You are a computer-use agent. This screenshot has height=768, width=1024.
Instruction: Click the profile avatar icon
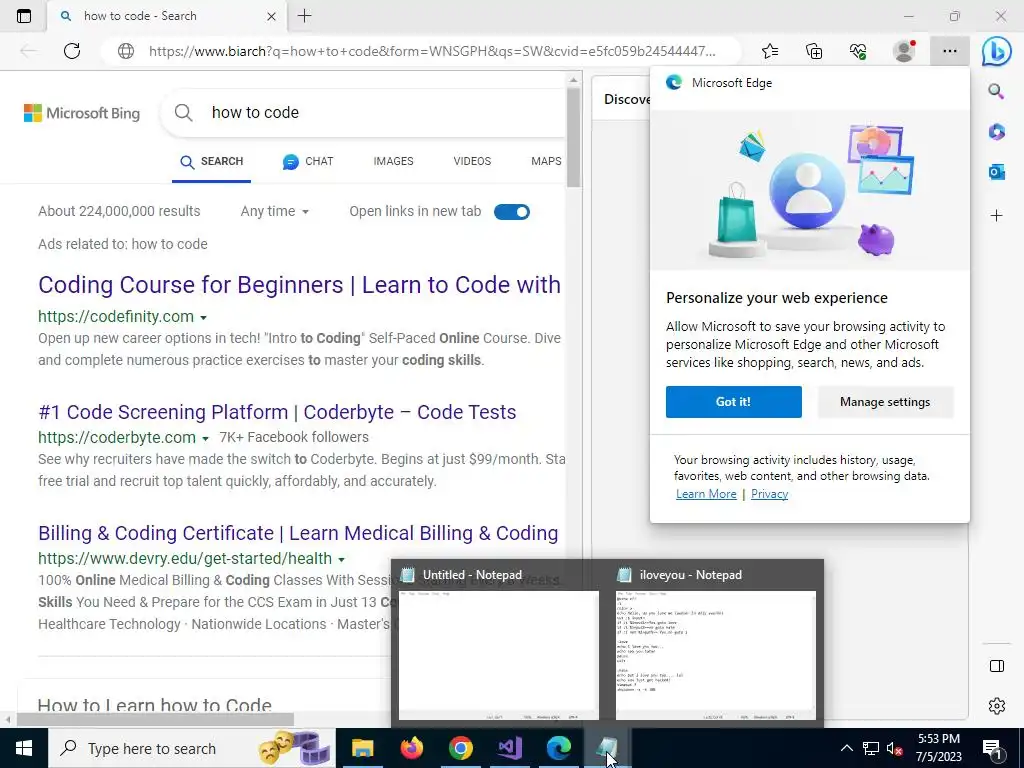pos(904,51)
